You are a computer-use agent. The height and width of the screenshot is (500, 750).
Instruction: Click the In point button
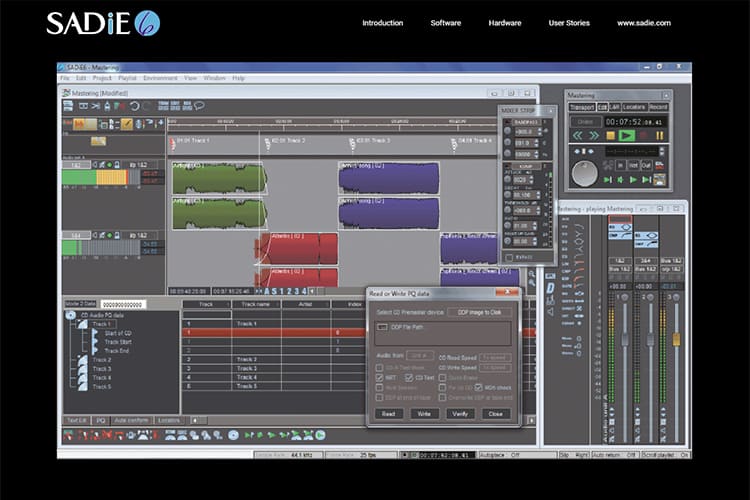coord(620,166)
